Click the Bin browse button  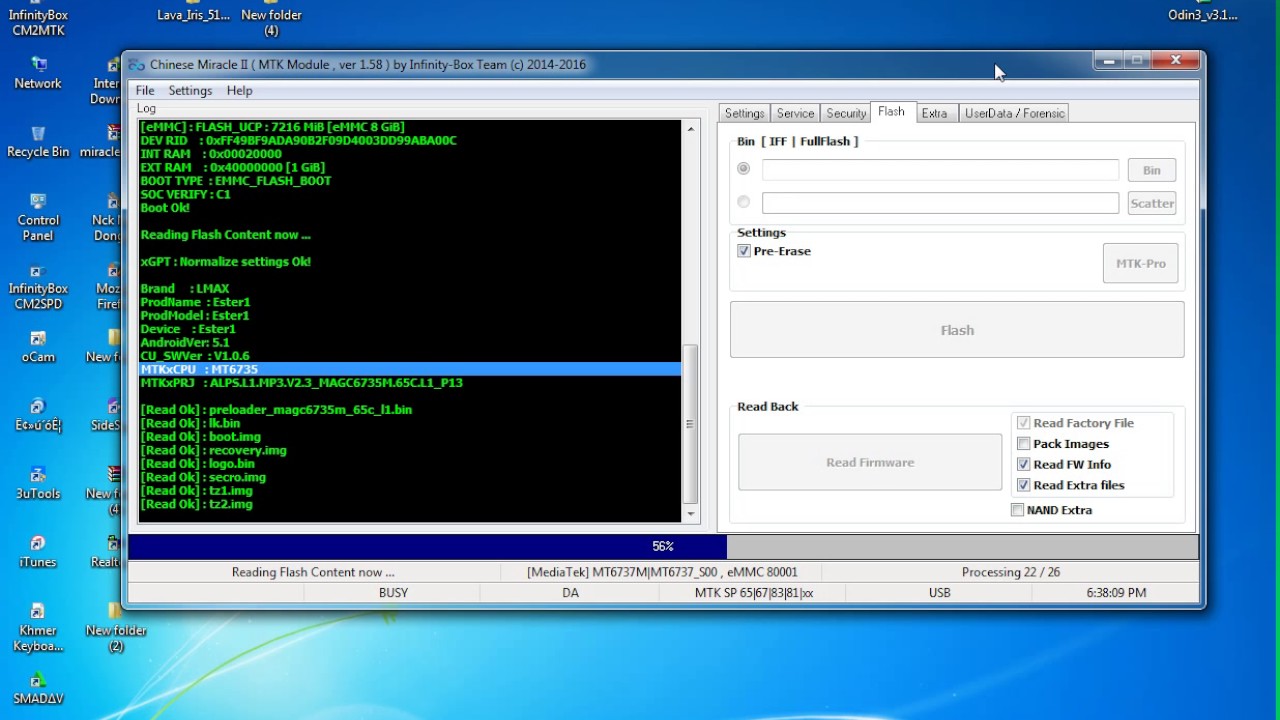point(1151,170)
